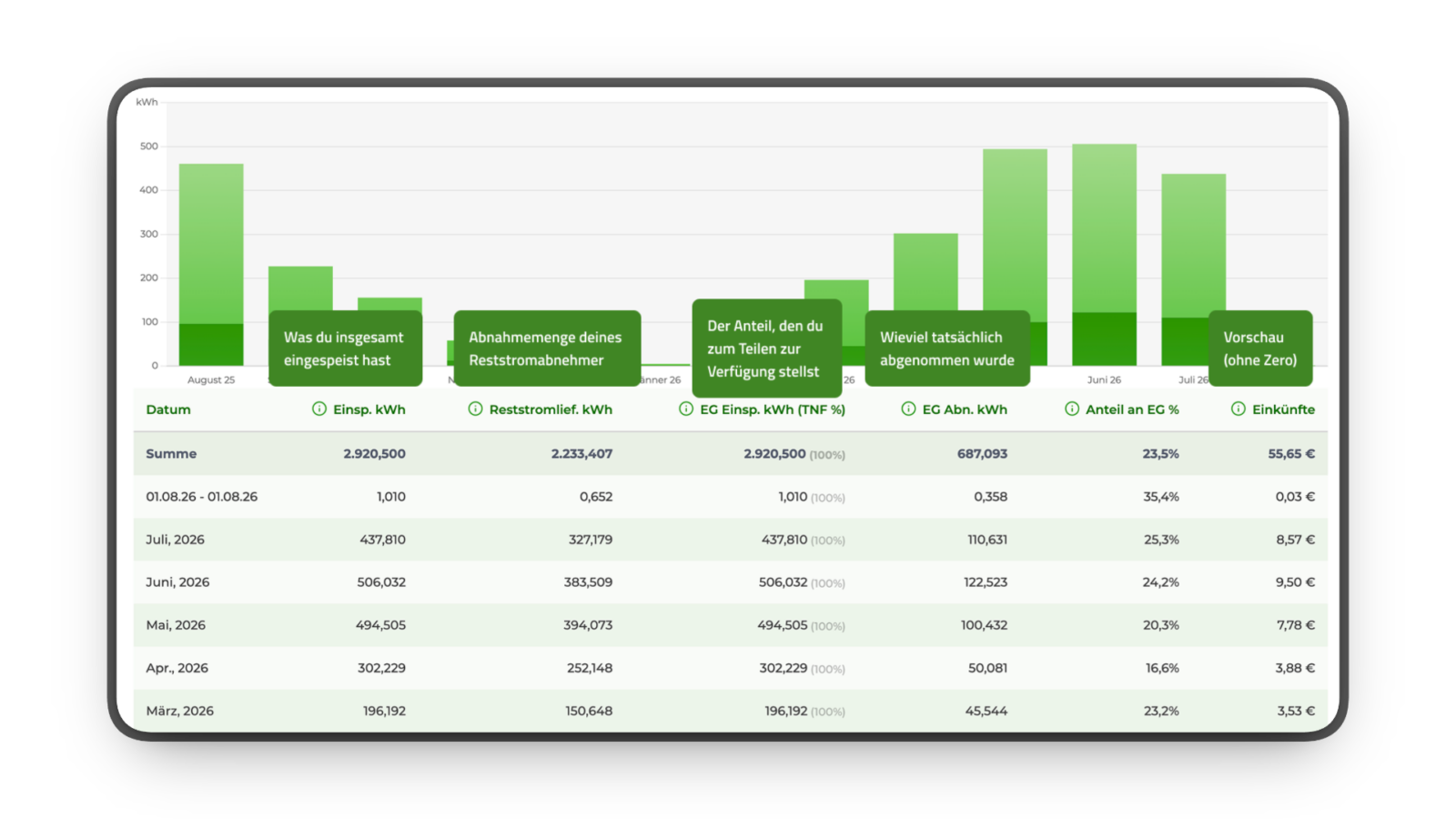Click the Juni 26 chart bar
The image size is (1456, 819).
(x=1104, y=255)
